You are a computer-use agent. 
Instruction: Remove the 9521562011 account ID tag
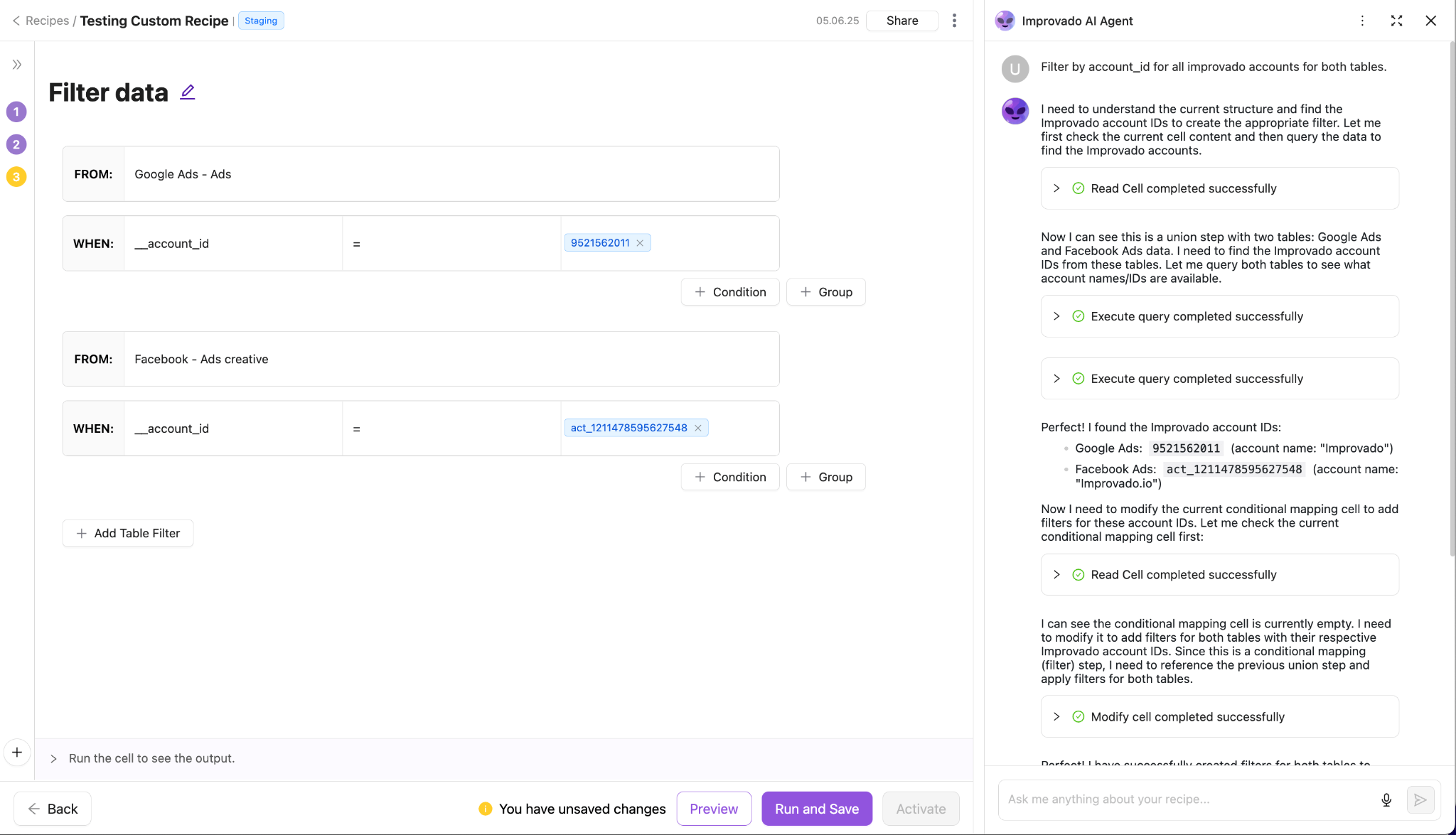[x=640, y=242]
